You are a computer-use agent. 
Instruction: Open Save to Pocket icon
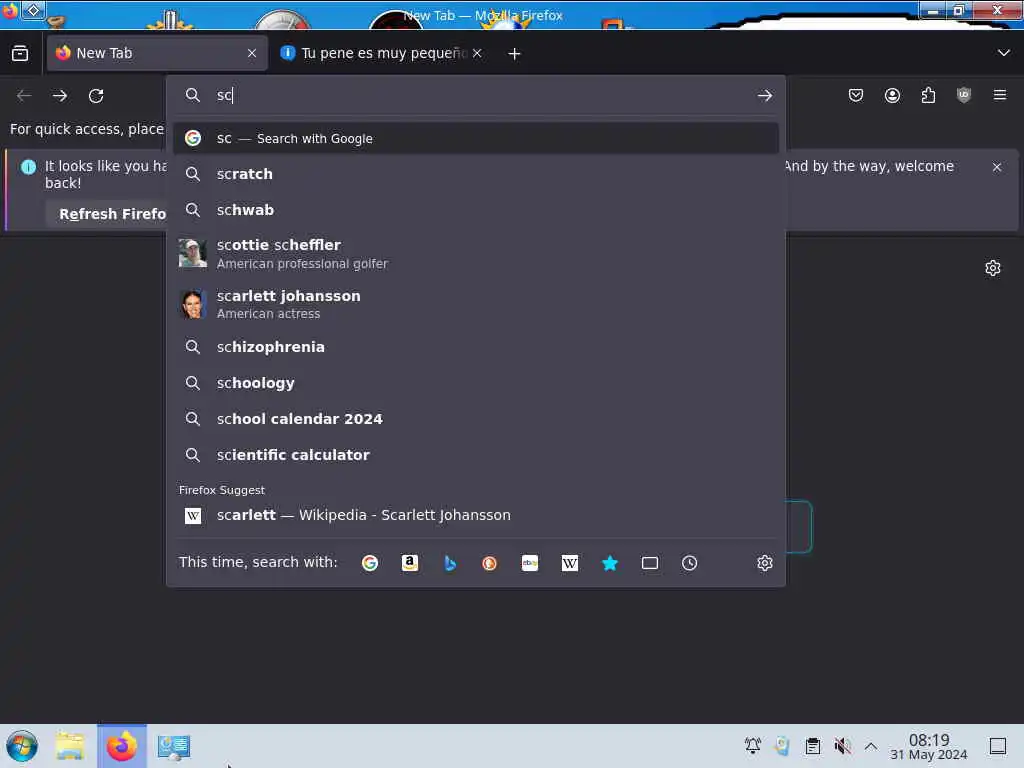[856, 96]
